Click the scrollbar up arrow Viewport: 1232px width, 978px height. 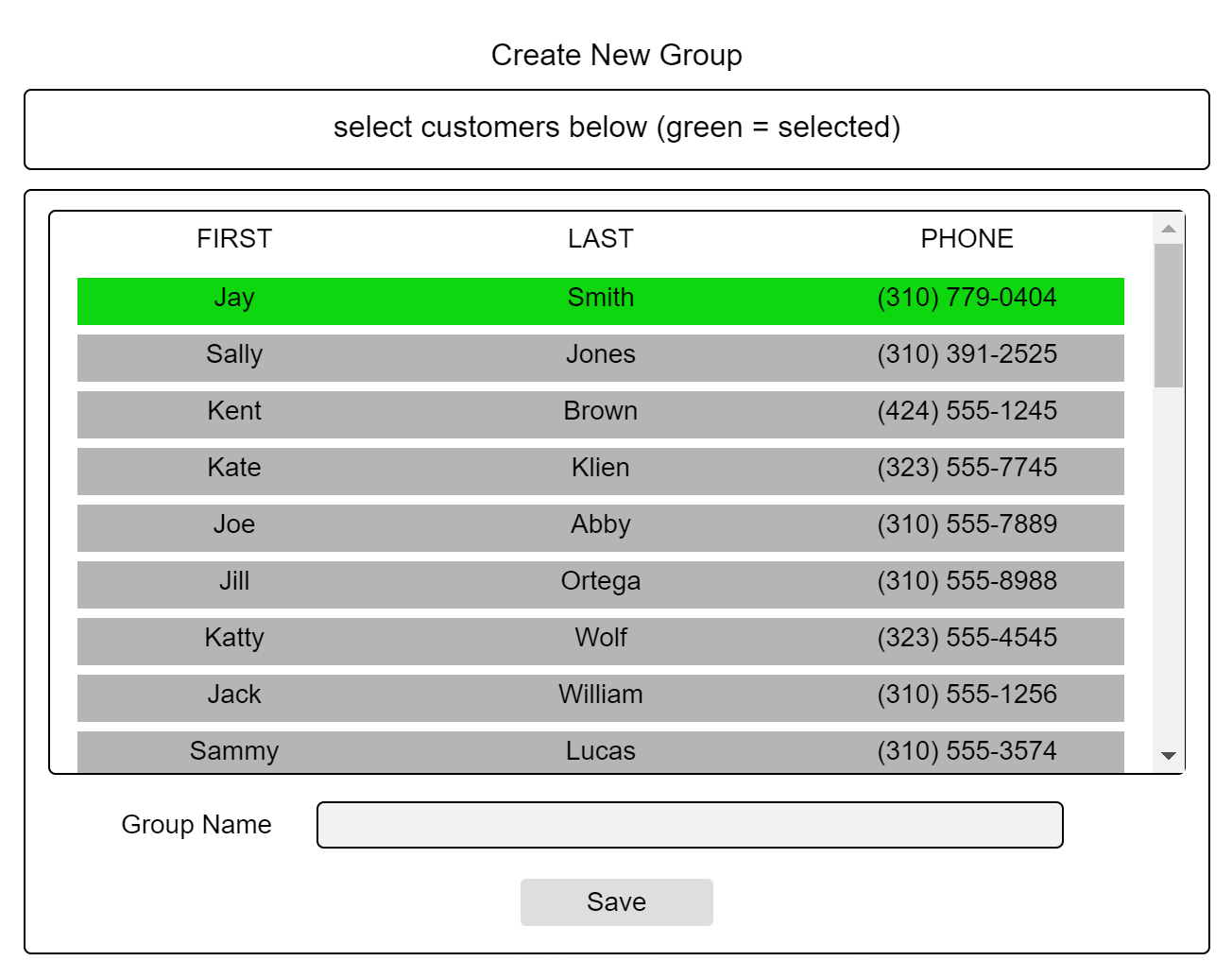tap(1169, 229)
